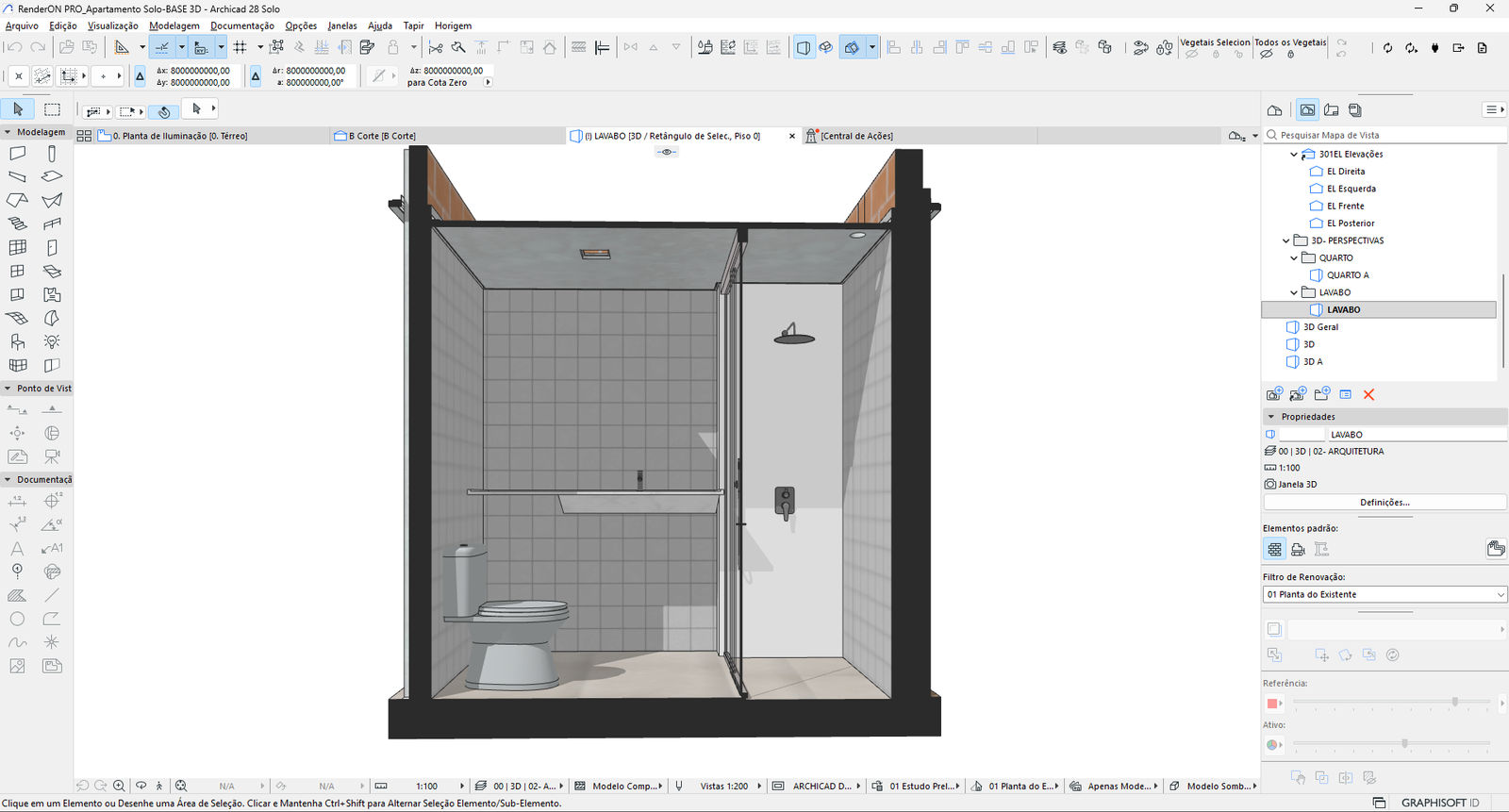Screen dimensions: 1509x812
Task: Adjust the Ativo slider
Action: tap(1404, 744)
